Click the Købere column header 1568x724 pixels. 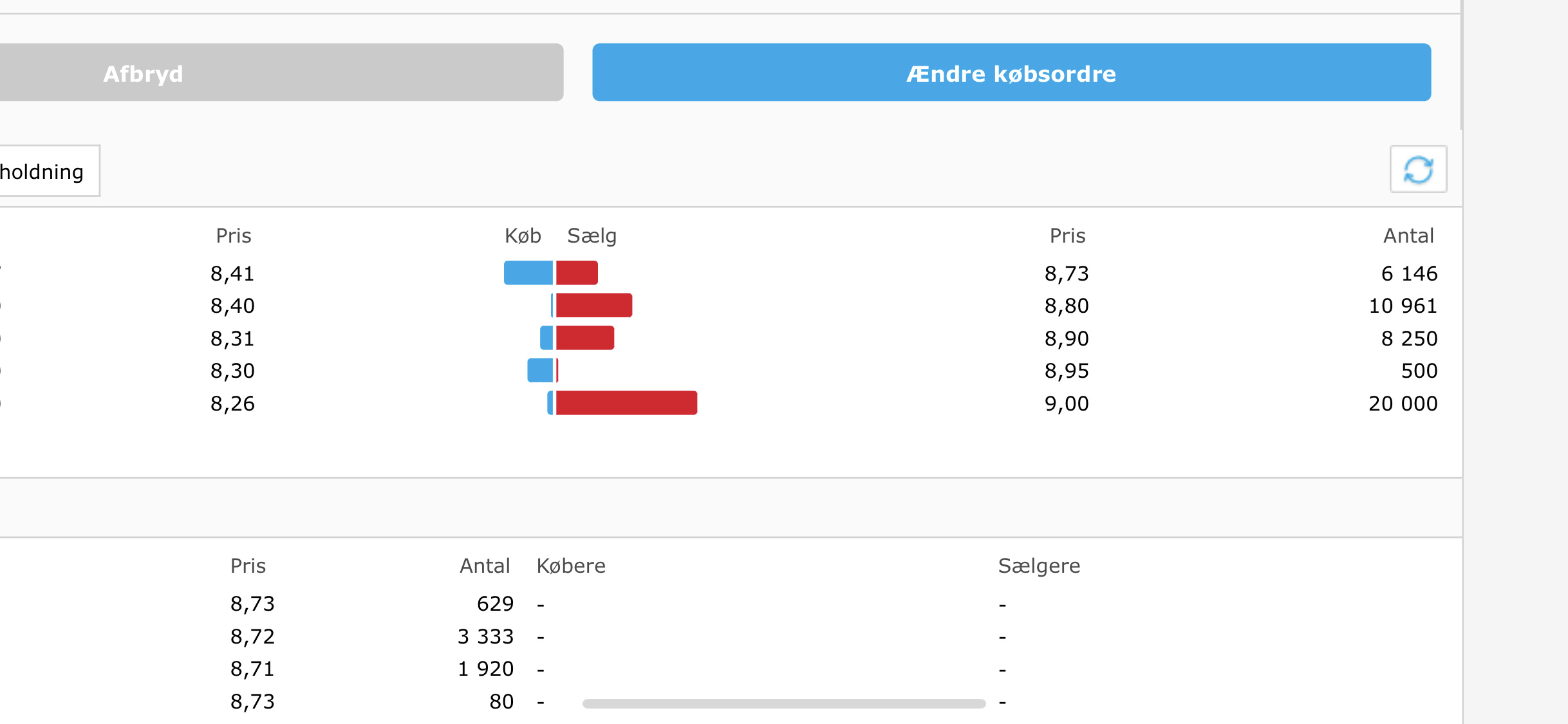coord(571,566)
